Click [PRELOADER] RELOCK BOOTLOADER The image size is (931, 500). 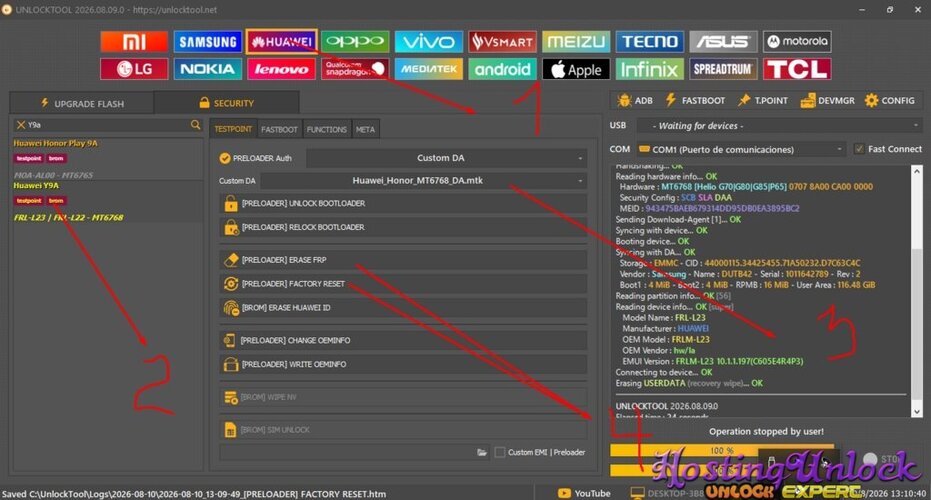[403, 227]
